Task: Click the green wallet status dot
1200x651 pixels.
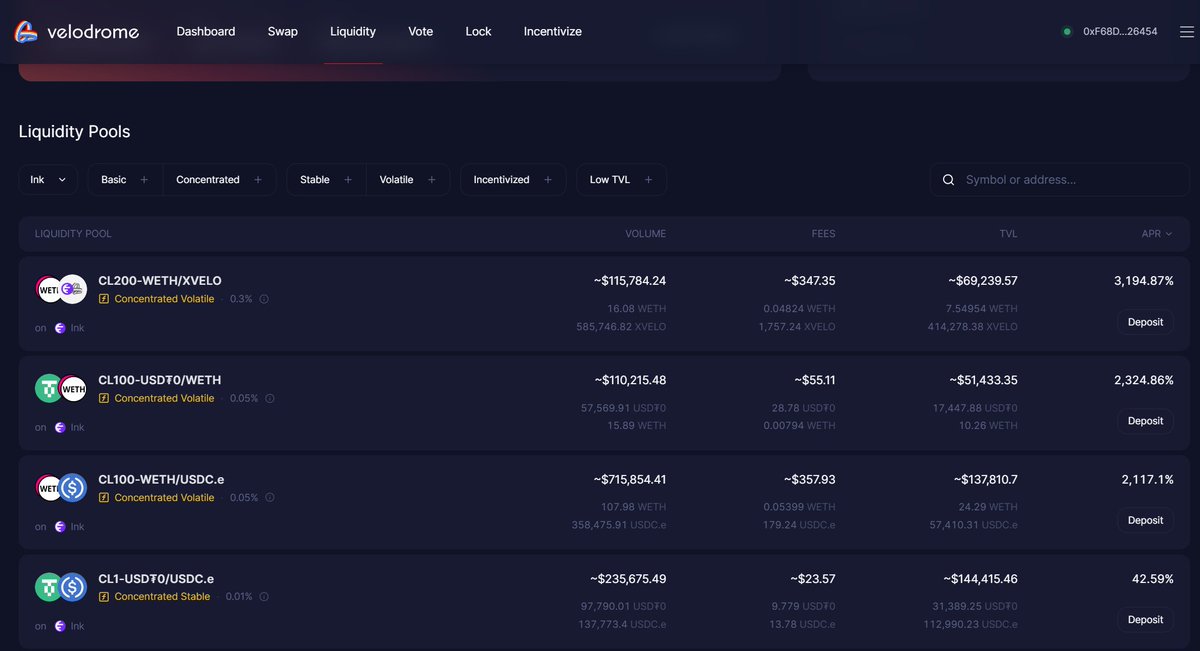Action: pos(1068,32)
